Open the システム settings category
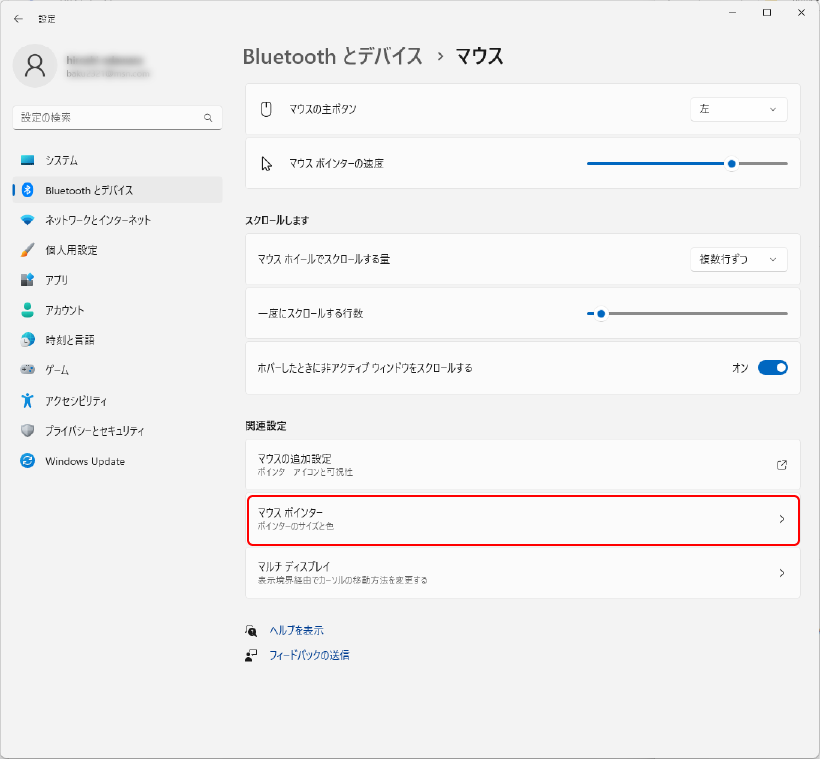The image size is (820, 759). point(61,160)
